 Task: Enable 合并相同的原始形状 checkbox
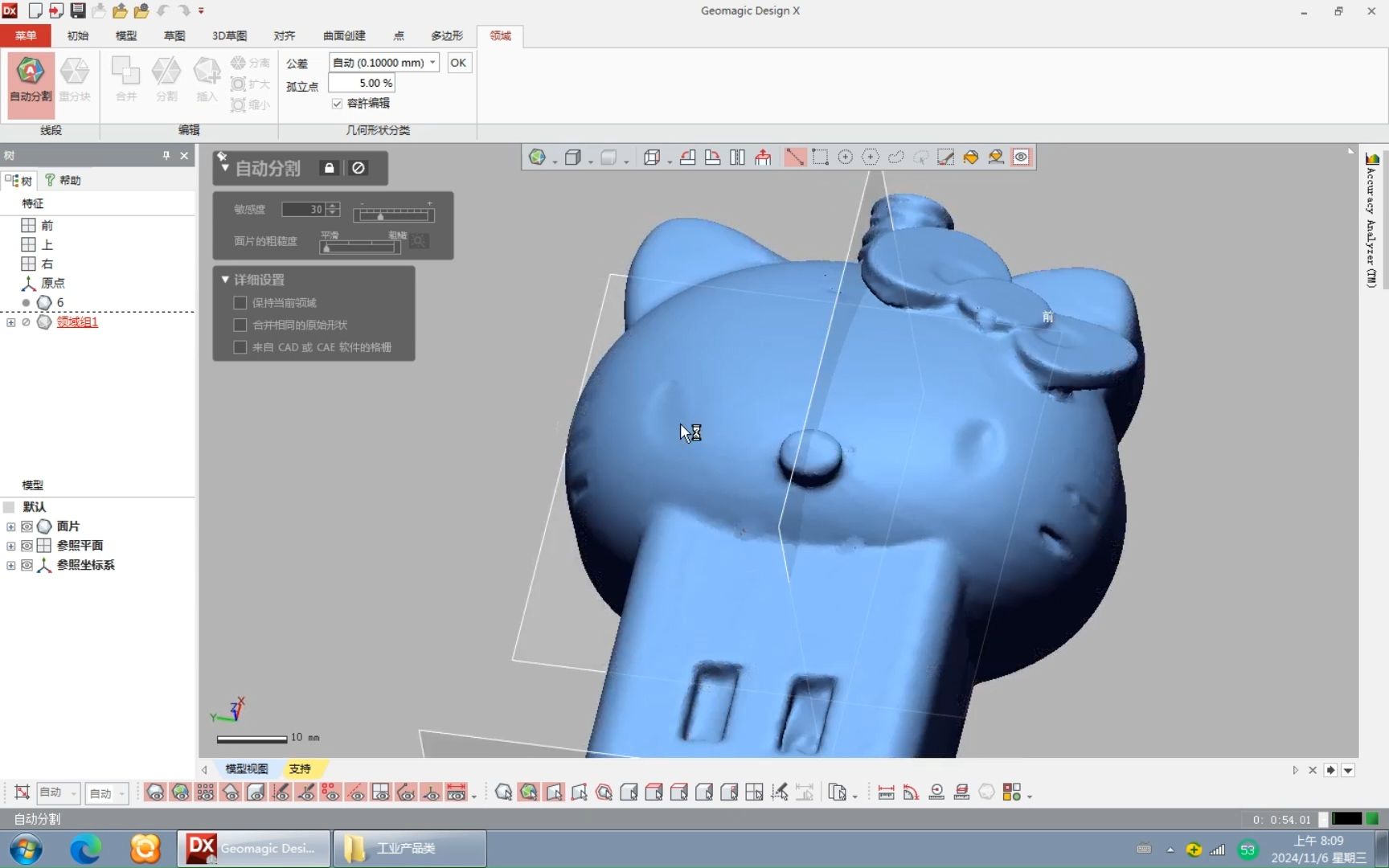tap(240, 325)
